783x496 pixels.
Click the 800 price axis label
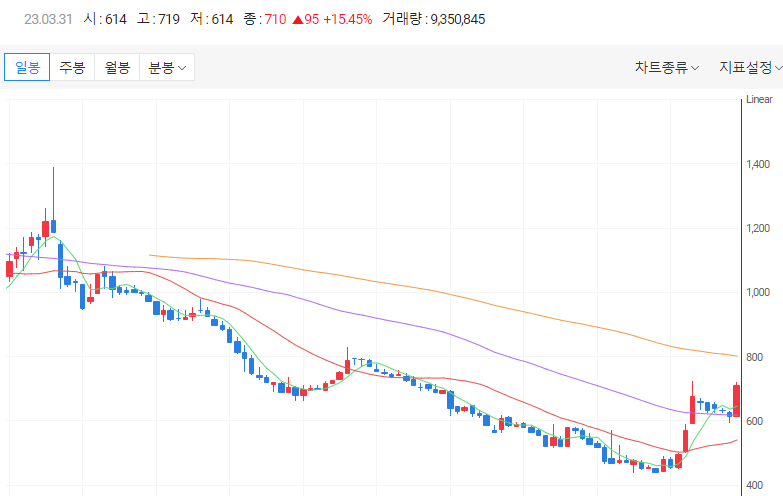[755, 357]
